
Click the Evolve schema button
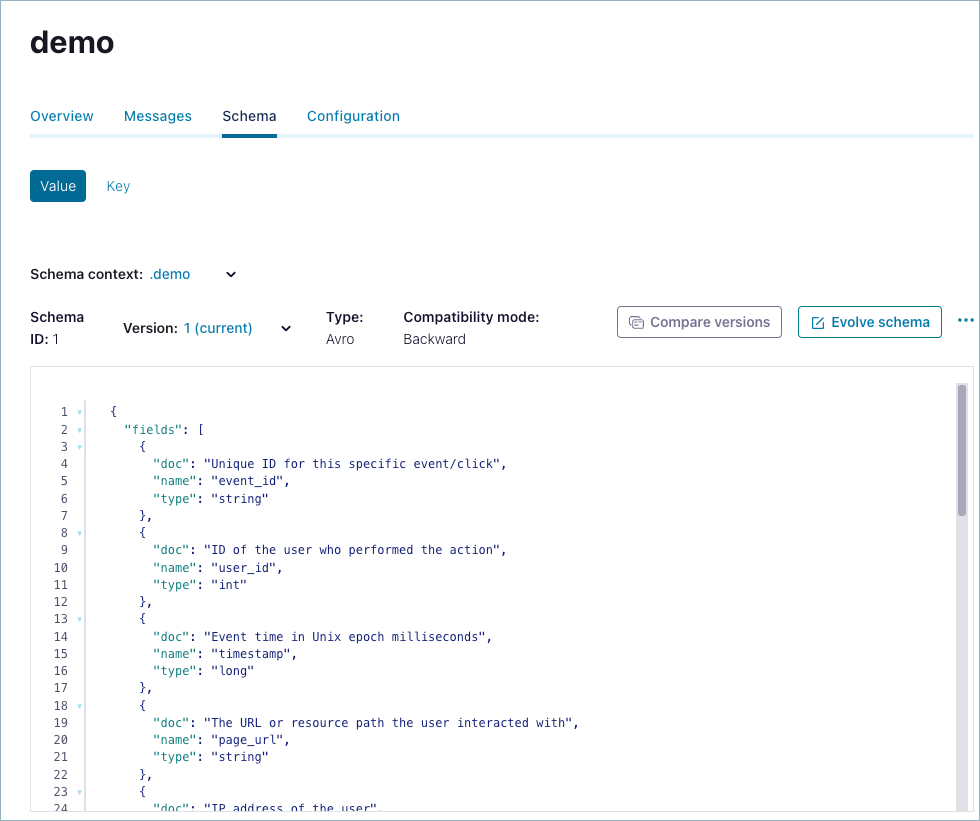pos(869,322)
